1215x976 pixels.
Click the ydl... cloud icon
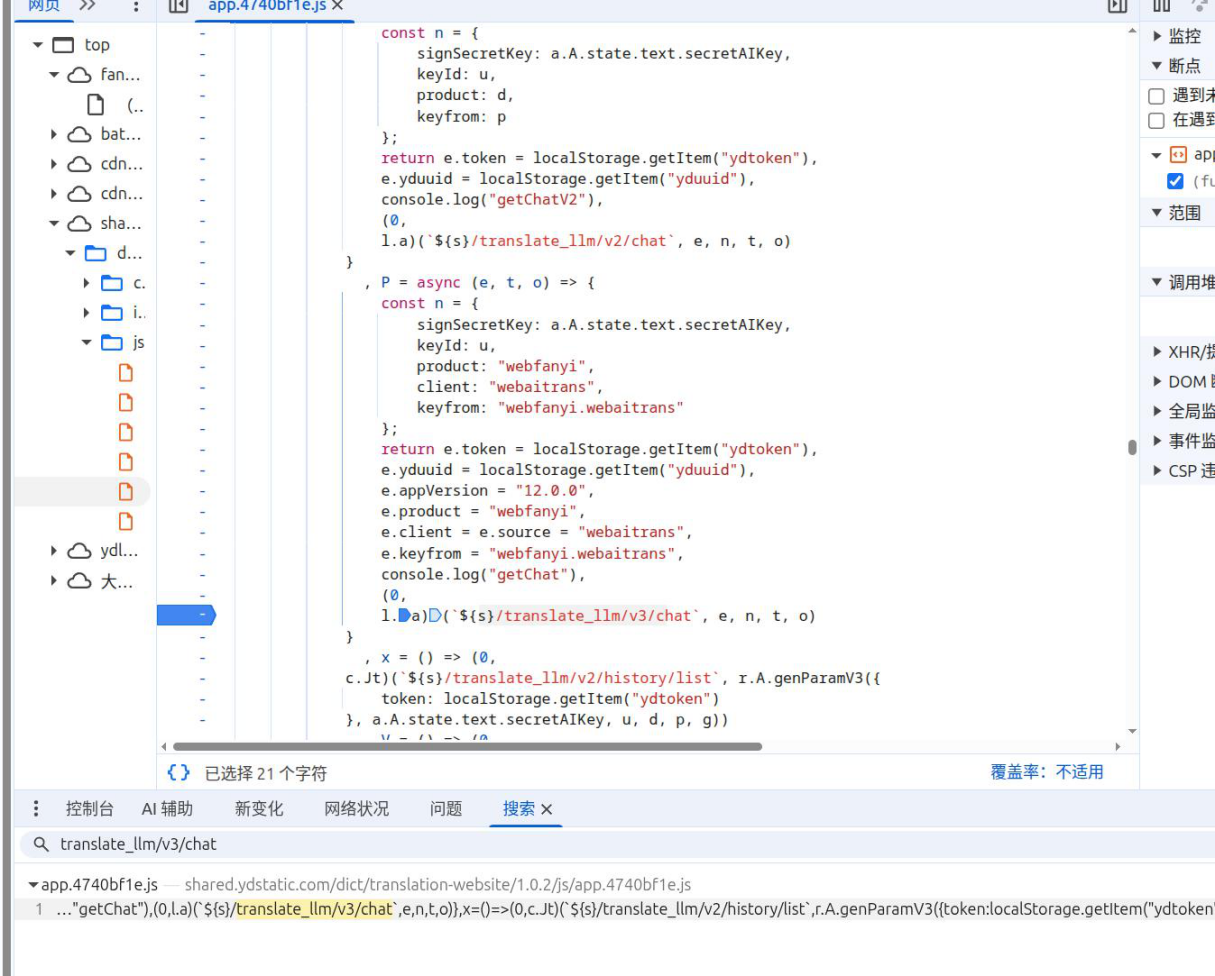79,551
